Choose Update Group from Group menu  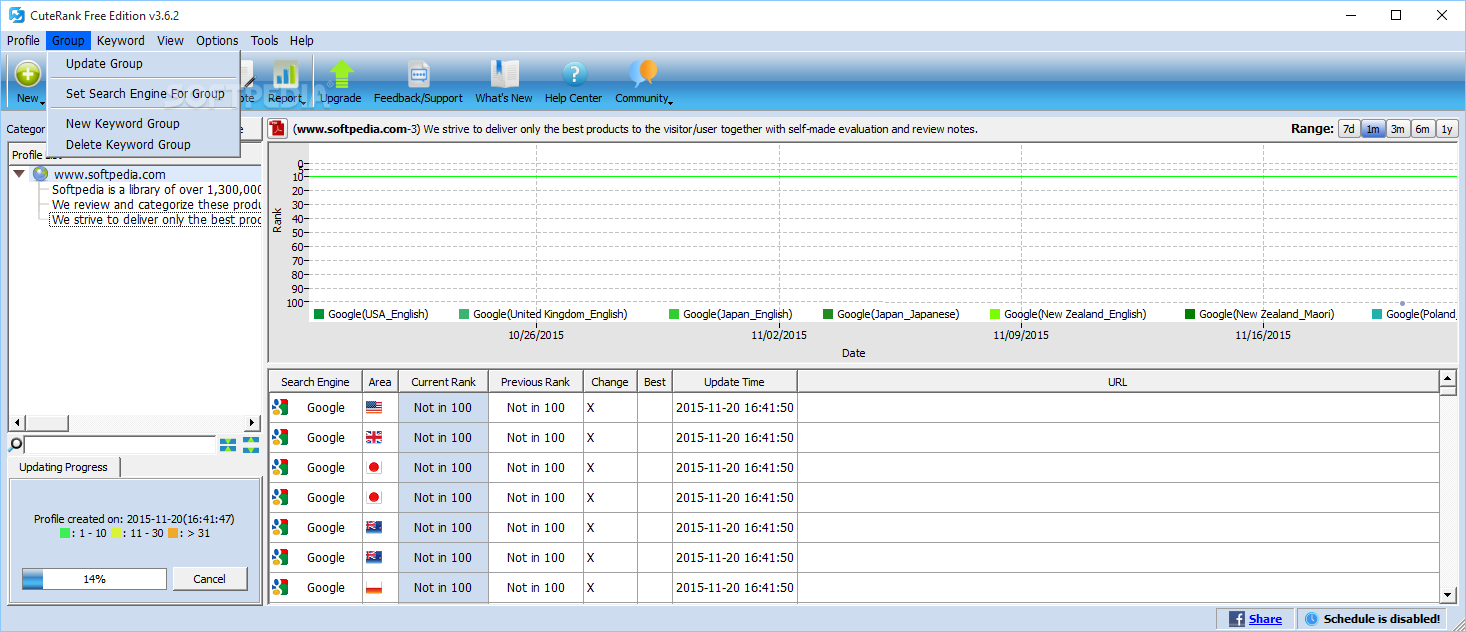(x=143, y=63)
